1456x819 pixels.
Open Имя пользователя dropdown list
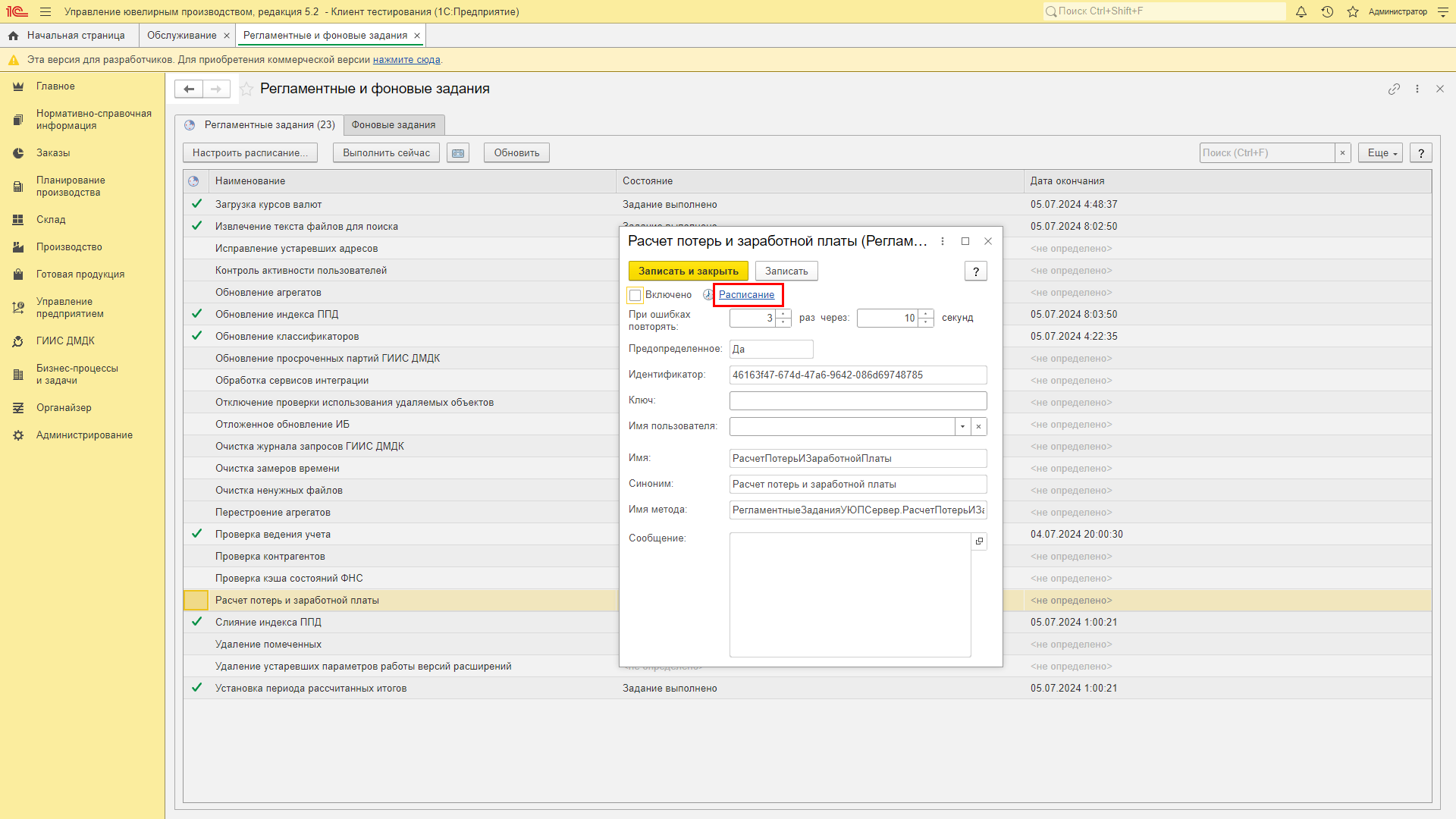(962, 426)
